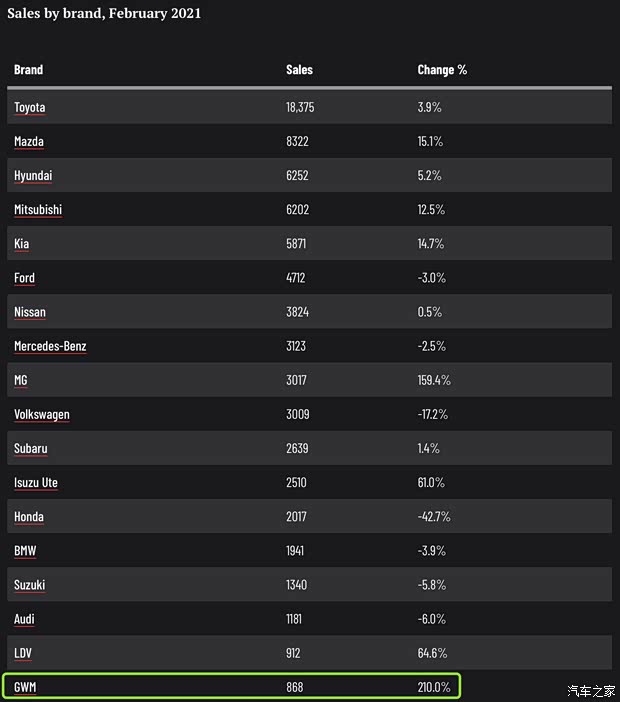Click the Change % column header

click(442, 70)
